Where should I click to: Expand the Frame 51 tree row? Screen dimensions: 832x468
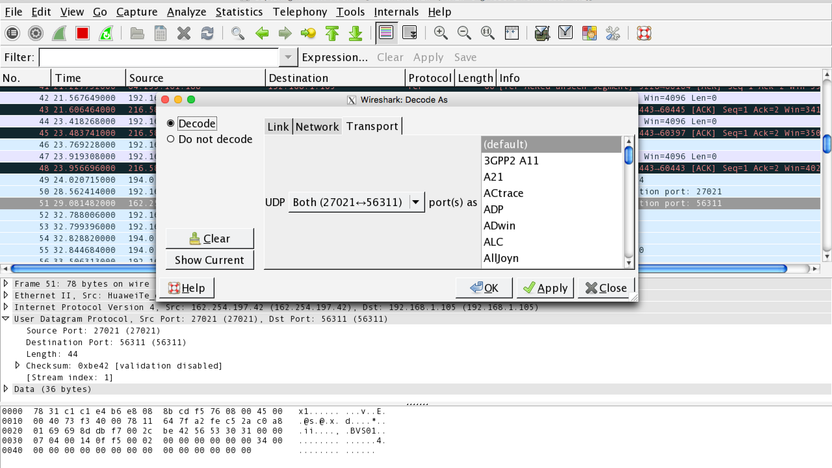tap(6, 283)
